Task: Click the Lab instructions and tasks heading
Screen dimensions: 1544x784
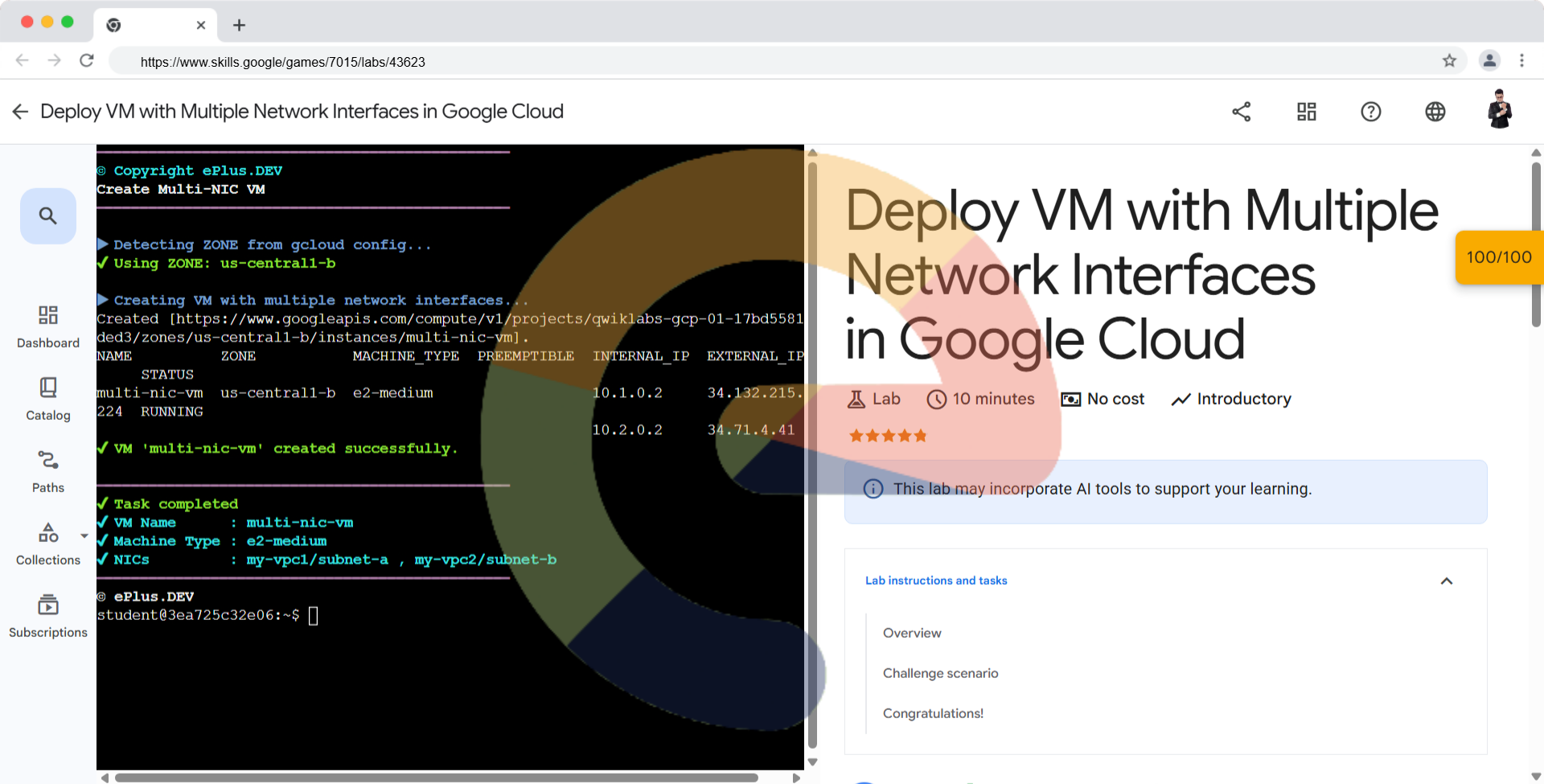Action: (x=936, y=581)
